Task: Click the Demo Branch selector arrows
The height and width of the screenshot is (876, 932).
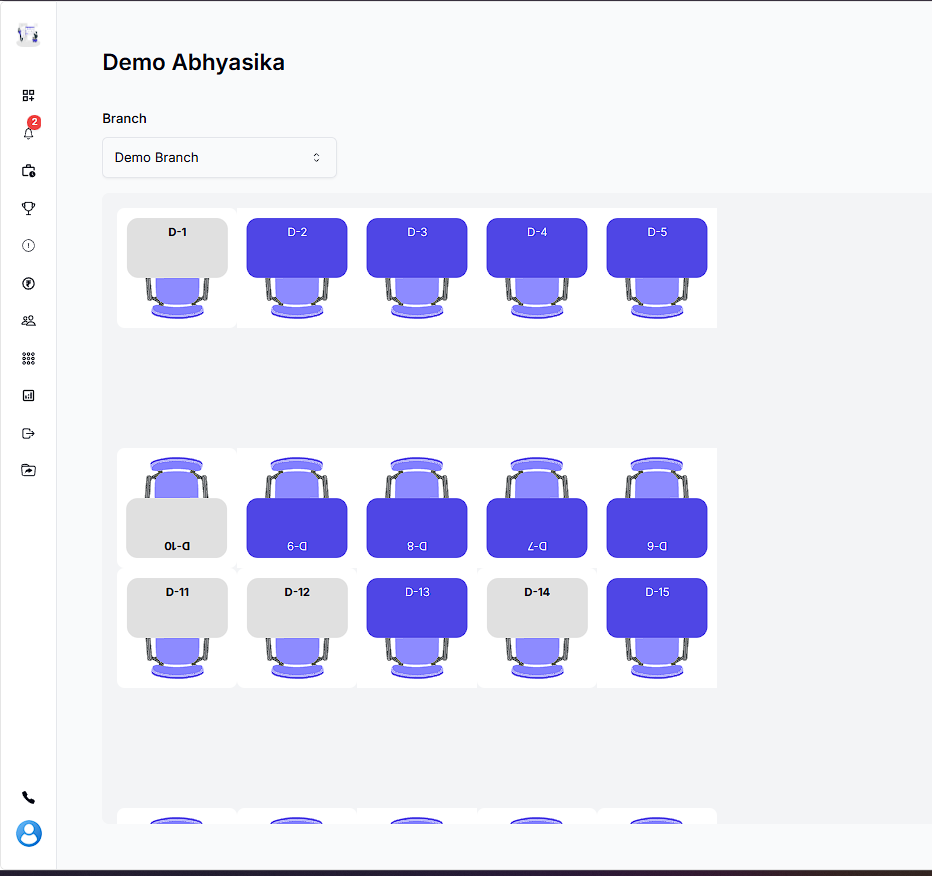Action: coord(317,157)
